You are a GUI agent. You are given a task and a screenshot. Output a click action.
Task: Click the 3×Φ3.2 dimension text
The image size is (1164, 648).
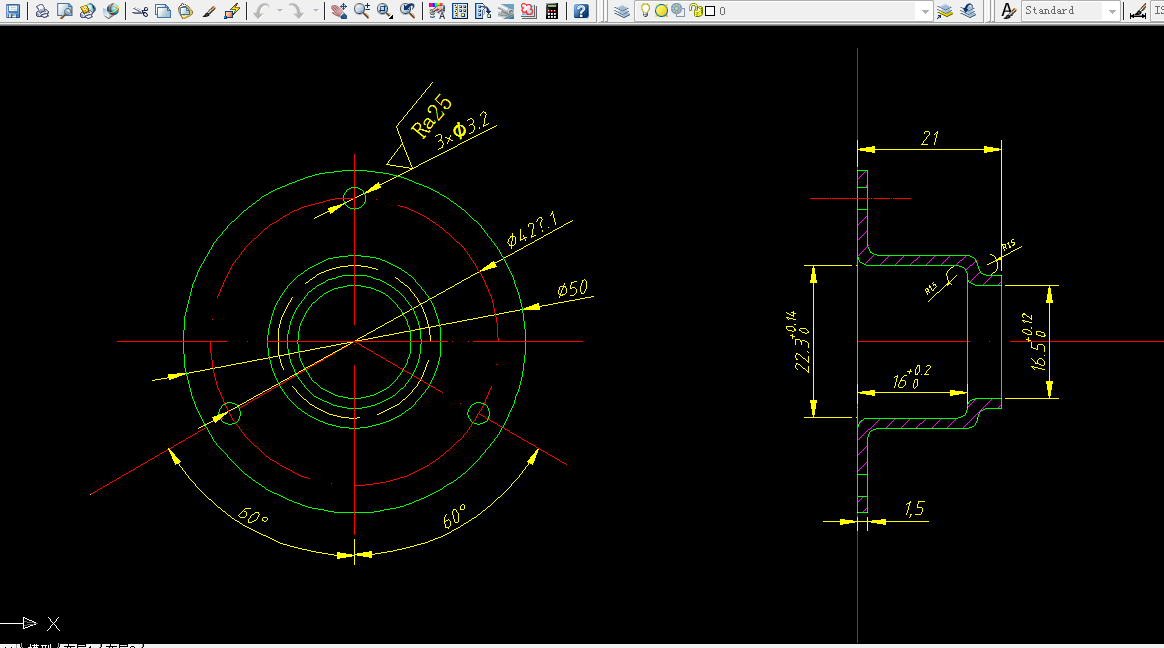point(462,131)
